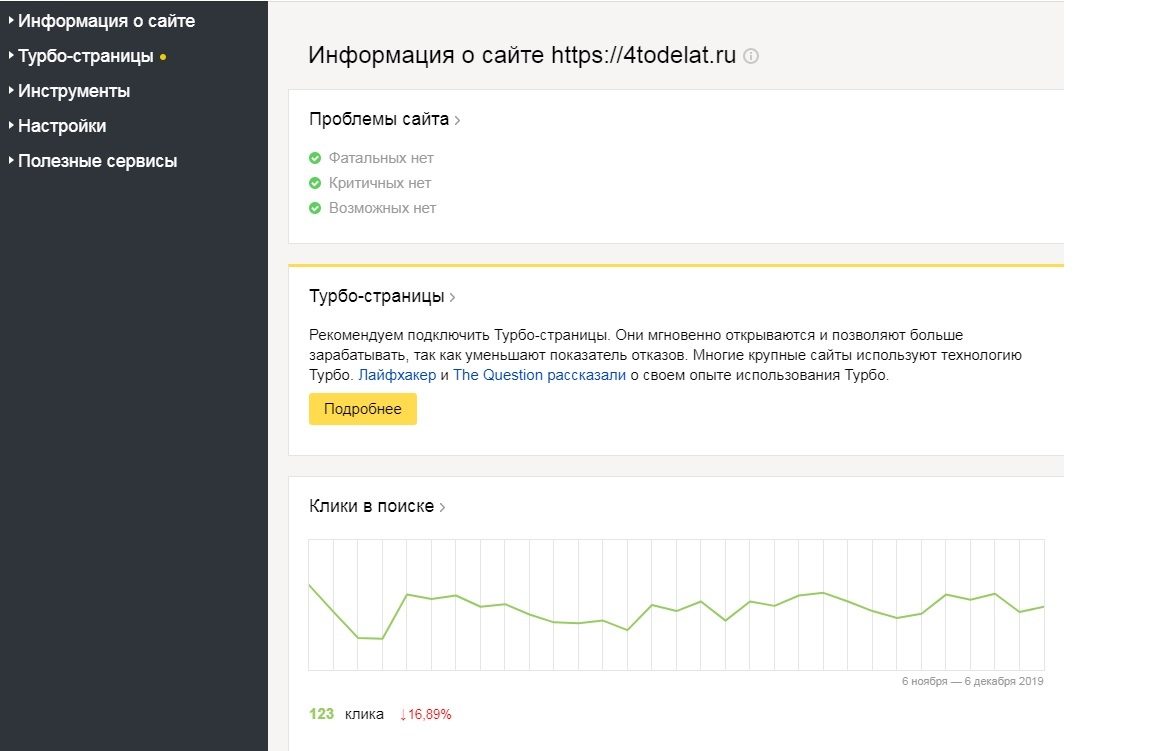
Task: Click the green check icon beside Фатальных нет
Action: [x=315, y=158]
